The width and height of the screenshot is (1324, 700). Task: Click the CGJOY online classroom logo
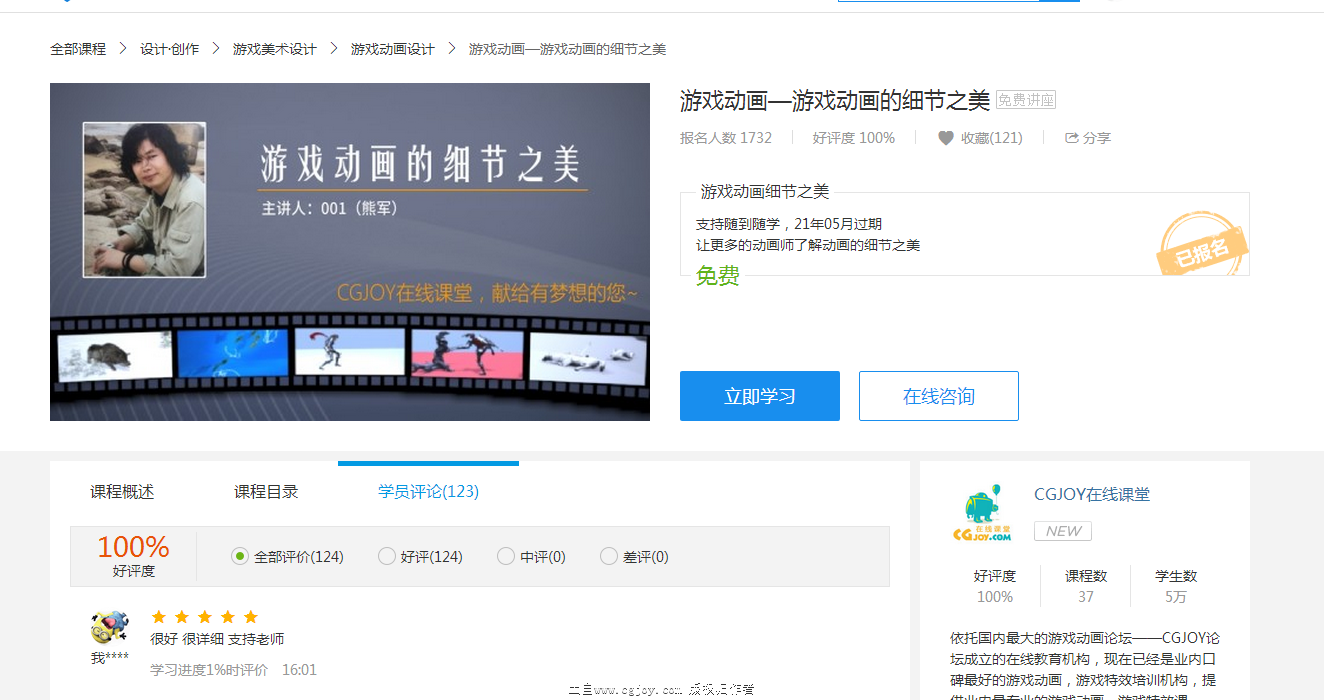[x=981, y=514]
